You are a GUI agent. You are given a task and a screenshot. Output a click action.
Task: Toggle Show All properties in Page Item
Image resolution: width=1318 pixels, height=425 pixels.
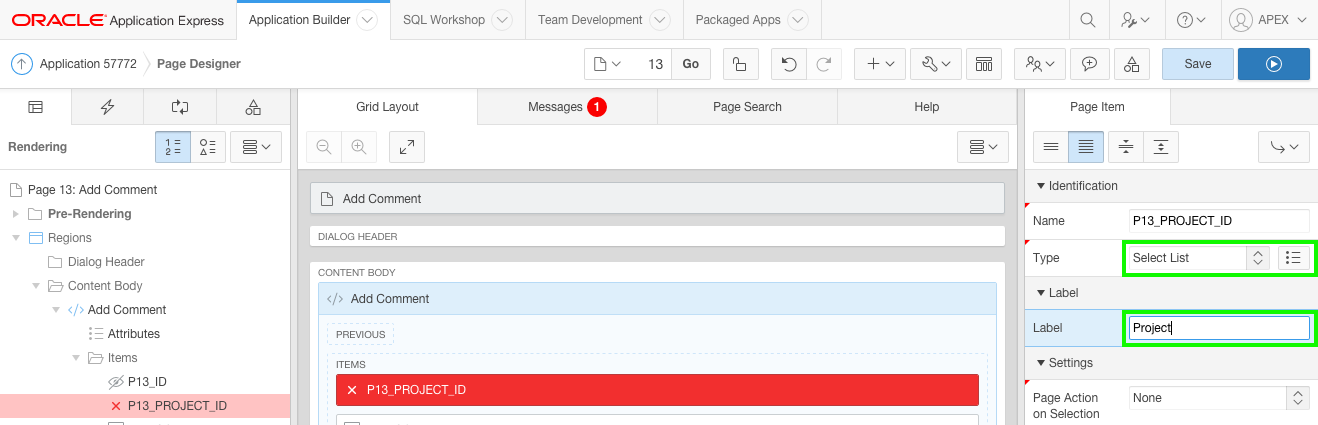tap(1086, 147)
